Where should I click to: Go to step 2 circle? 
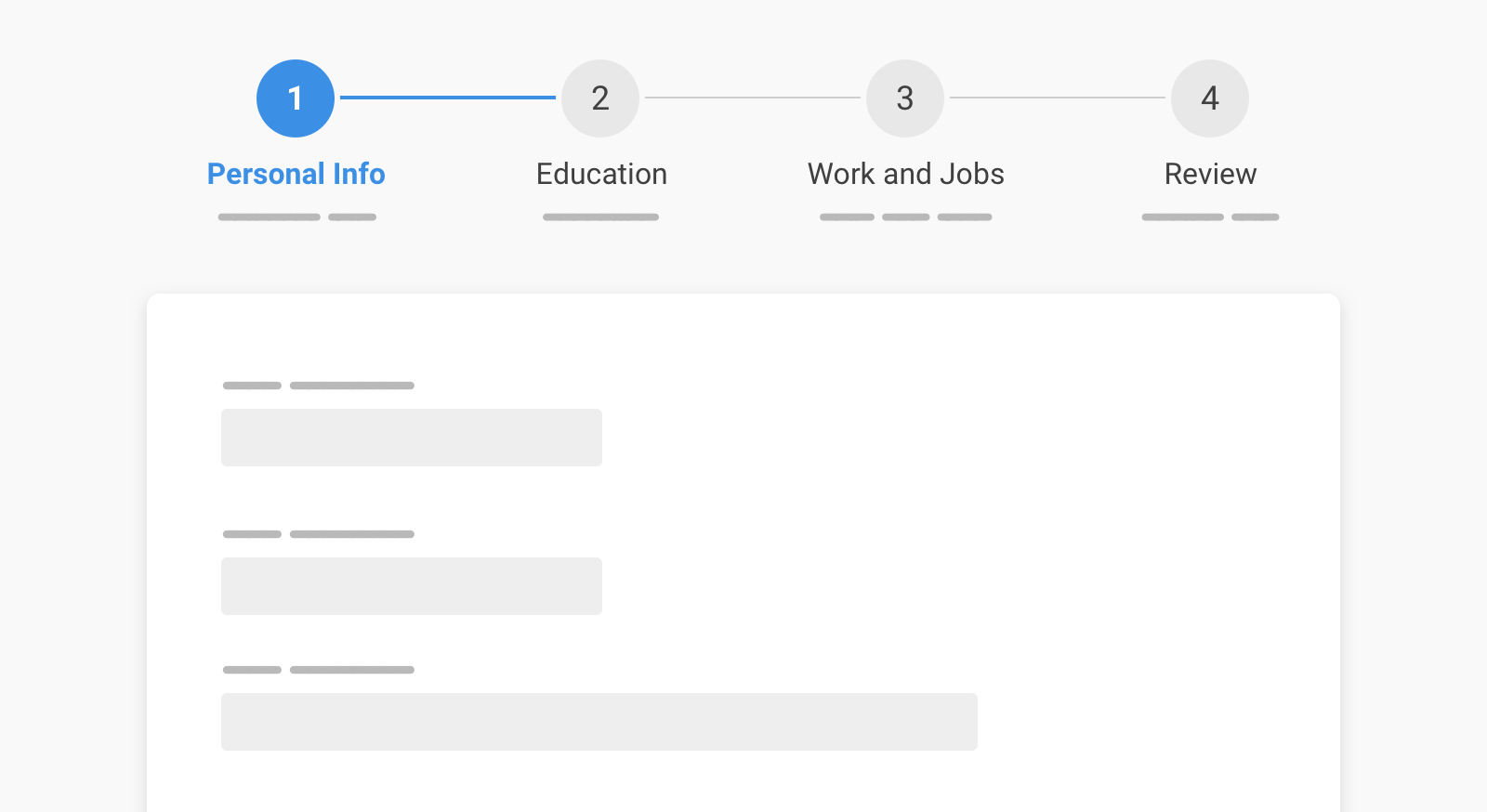click(600, 98)
